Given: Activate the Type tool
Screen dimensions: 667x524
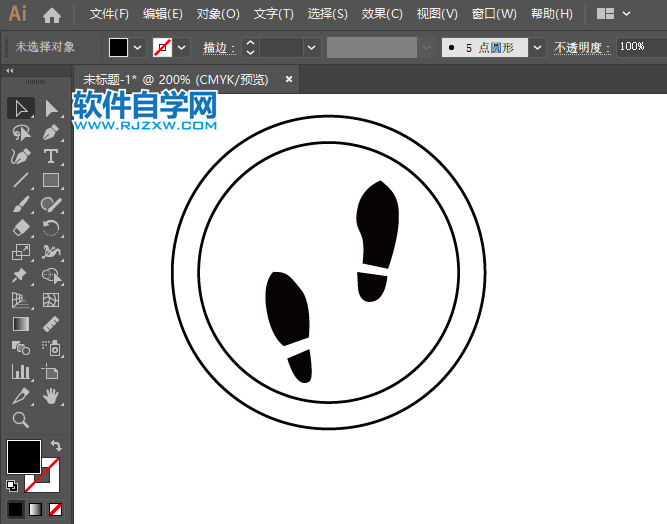Looking at the screenshot, I should 51,157.
